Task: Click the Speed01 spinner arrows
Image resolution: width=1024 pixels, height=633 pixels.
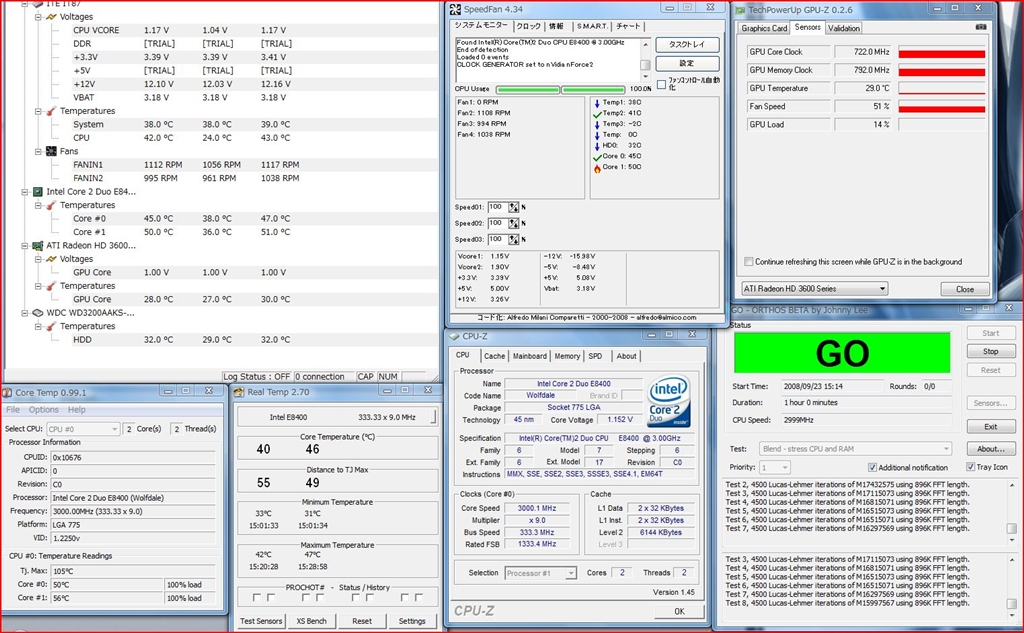Action: point(514,207)
